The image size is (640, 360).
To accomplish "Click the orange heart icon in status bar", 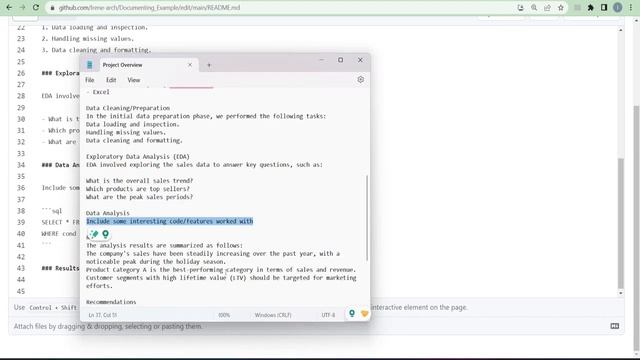I will click(364, 313).
